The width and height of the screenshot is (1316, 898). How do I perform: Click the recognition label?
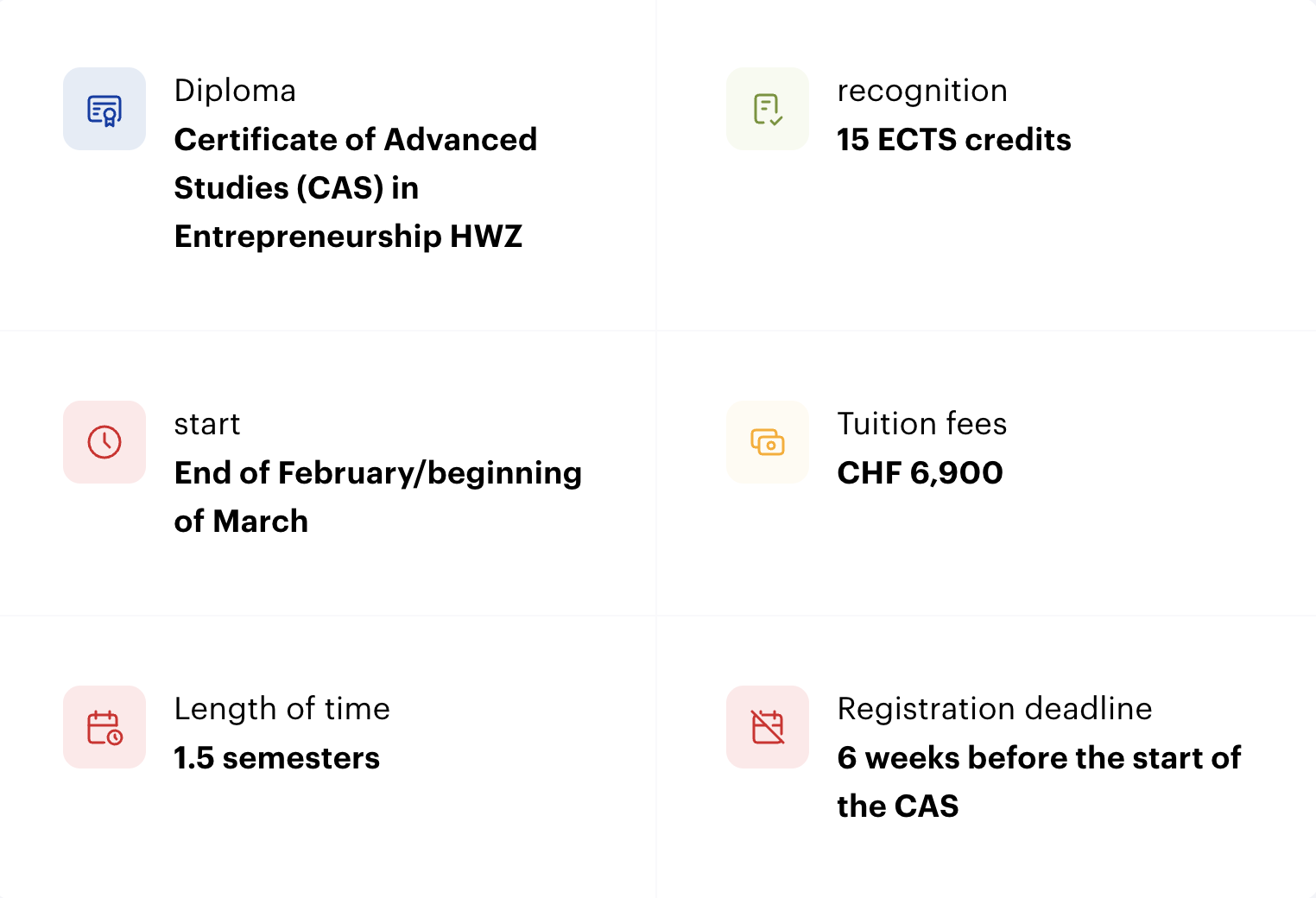tap(922, 91)
